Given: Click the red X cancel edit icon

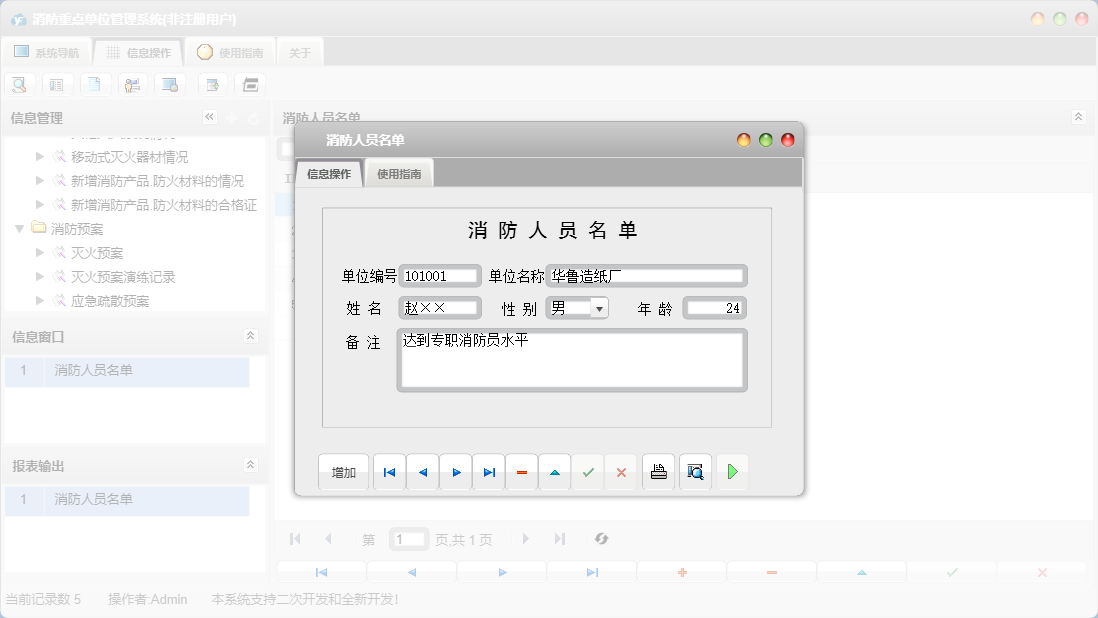Looking at the screenshot, I should [621, 472].
